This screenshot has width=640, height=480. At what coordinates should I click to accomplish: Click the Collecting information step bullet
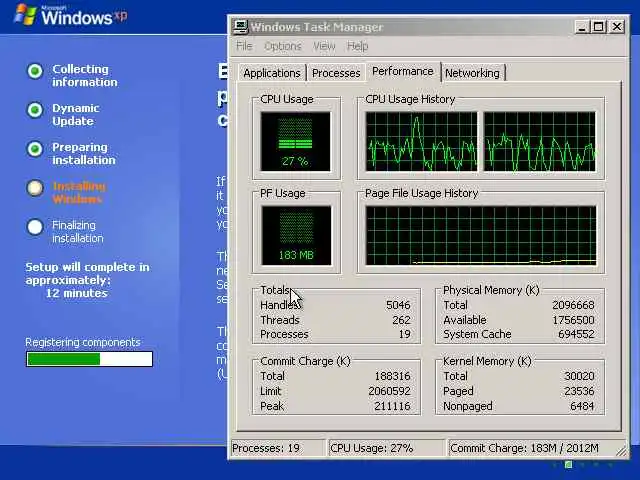coord(35,71)
